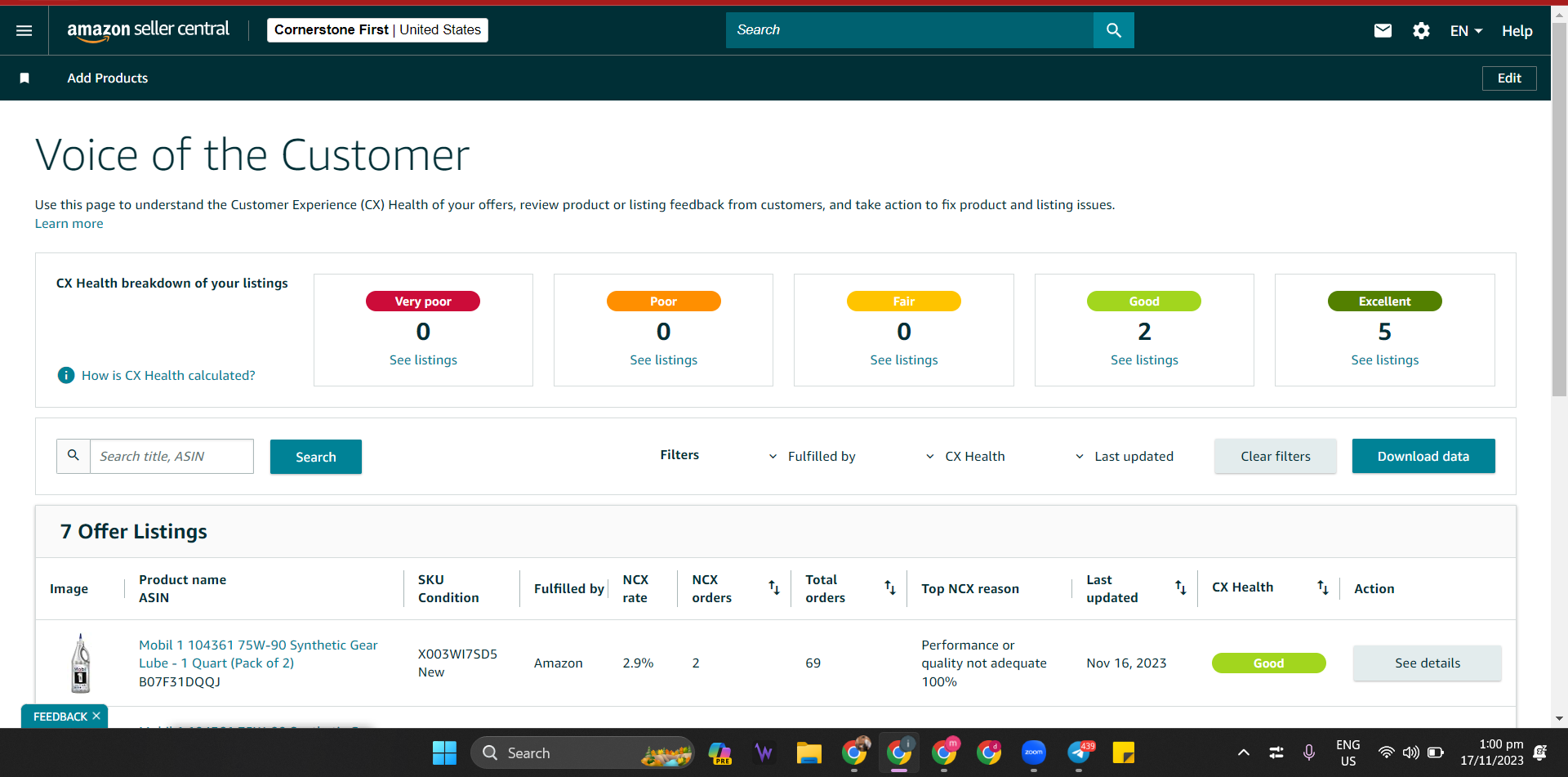Click the Top NCX reason column header
Image resolution: width=1568 pixels, height=777 pixels.
(x=970, y=589)
